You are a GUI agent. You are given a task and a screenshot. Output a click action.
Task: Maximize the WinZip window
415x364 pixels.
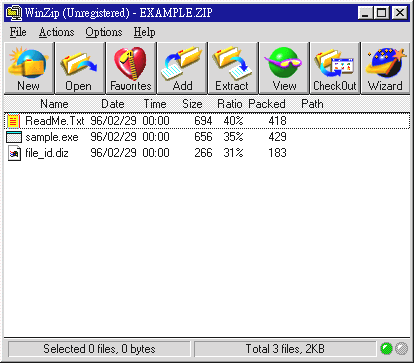[381, 13]
